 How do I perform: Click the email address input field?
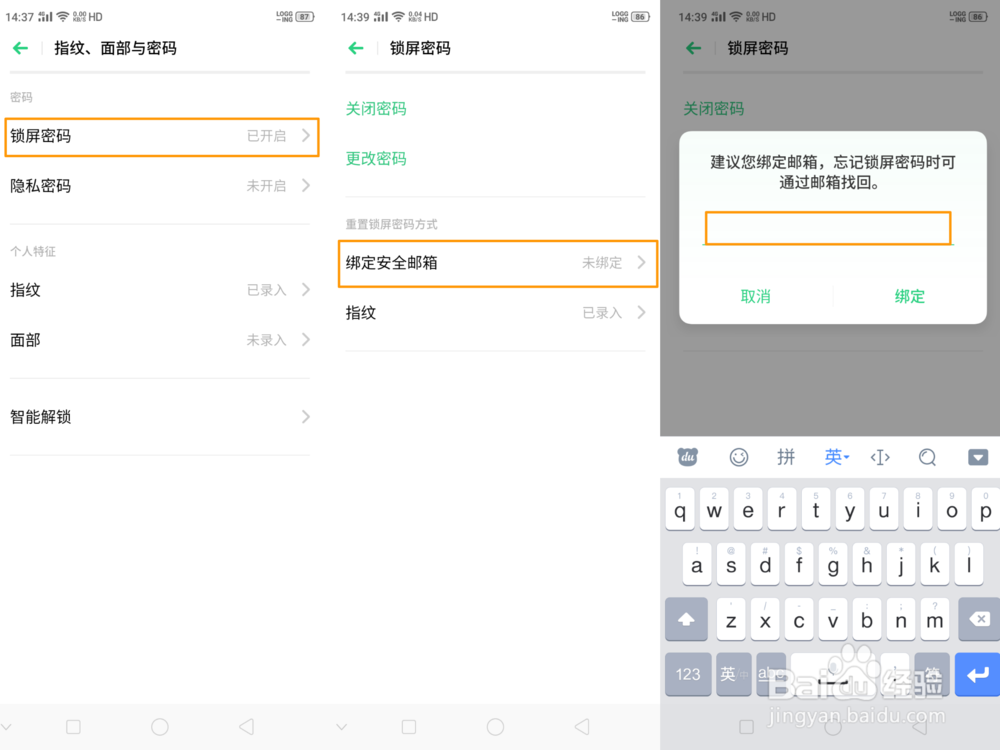click(x=828, y=229)
